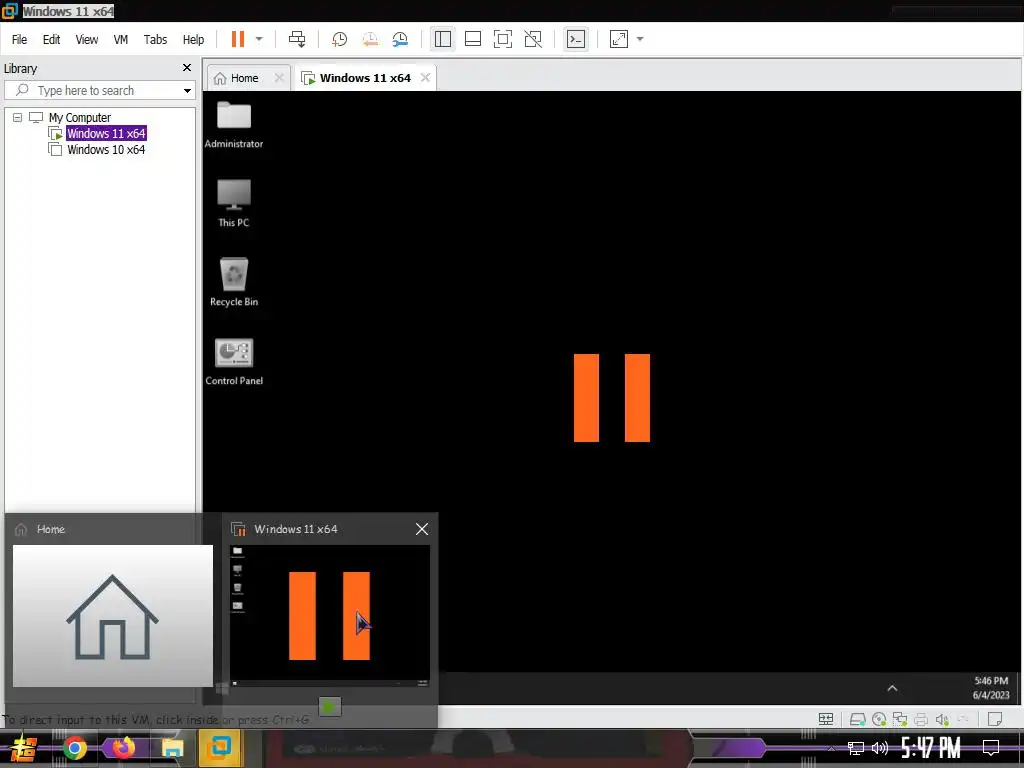The width and height of the screenshot is (1024, 768).
Task: Enter full screen mode
Action: [503, 39]
